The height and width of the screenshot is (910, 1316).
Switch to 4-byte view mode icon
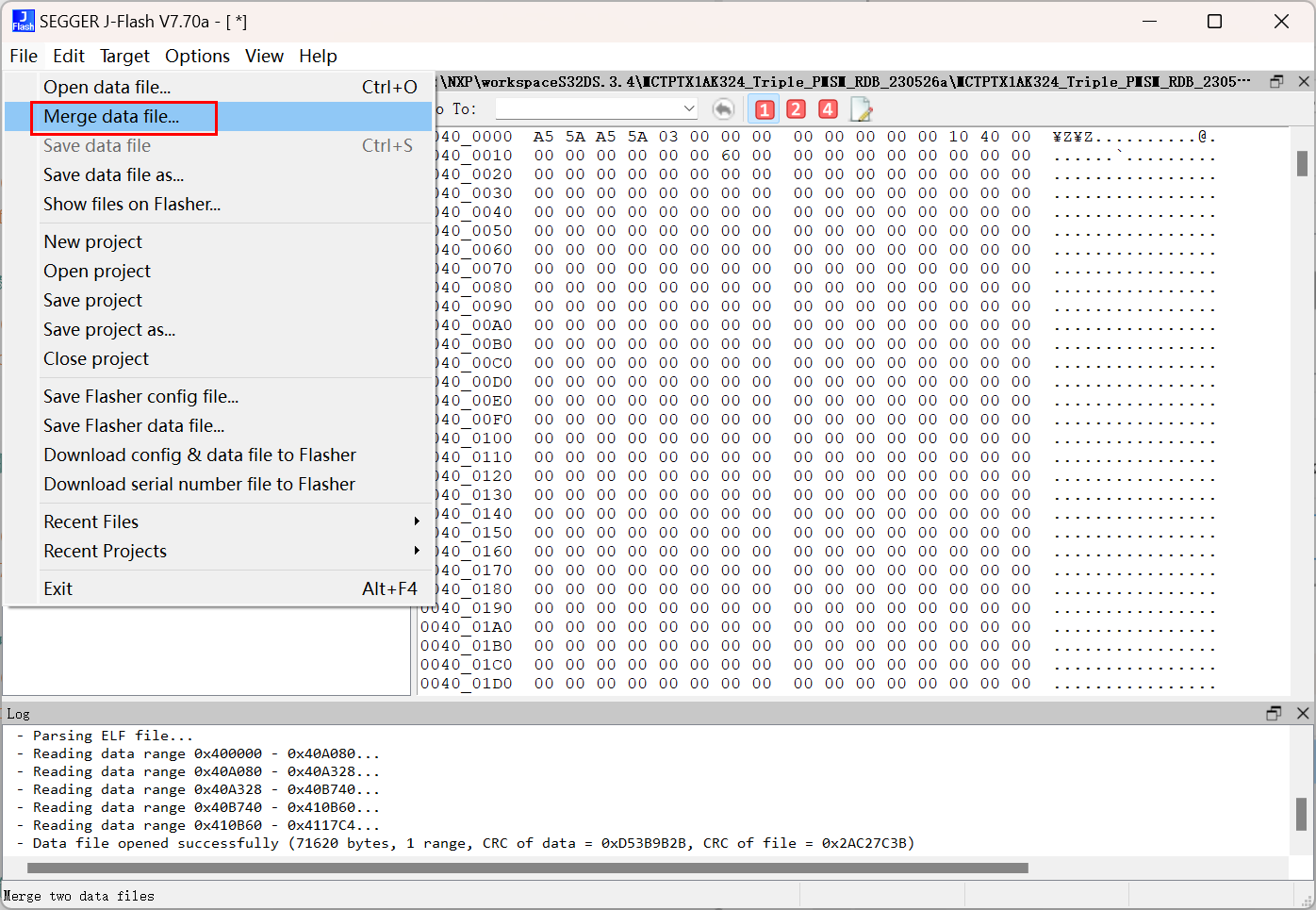828,109
